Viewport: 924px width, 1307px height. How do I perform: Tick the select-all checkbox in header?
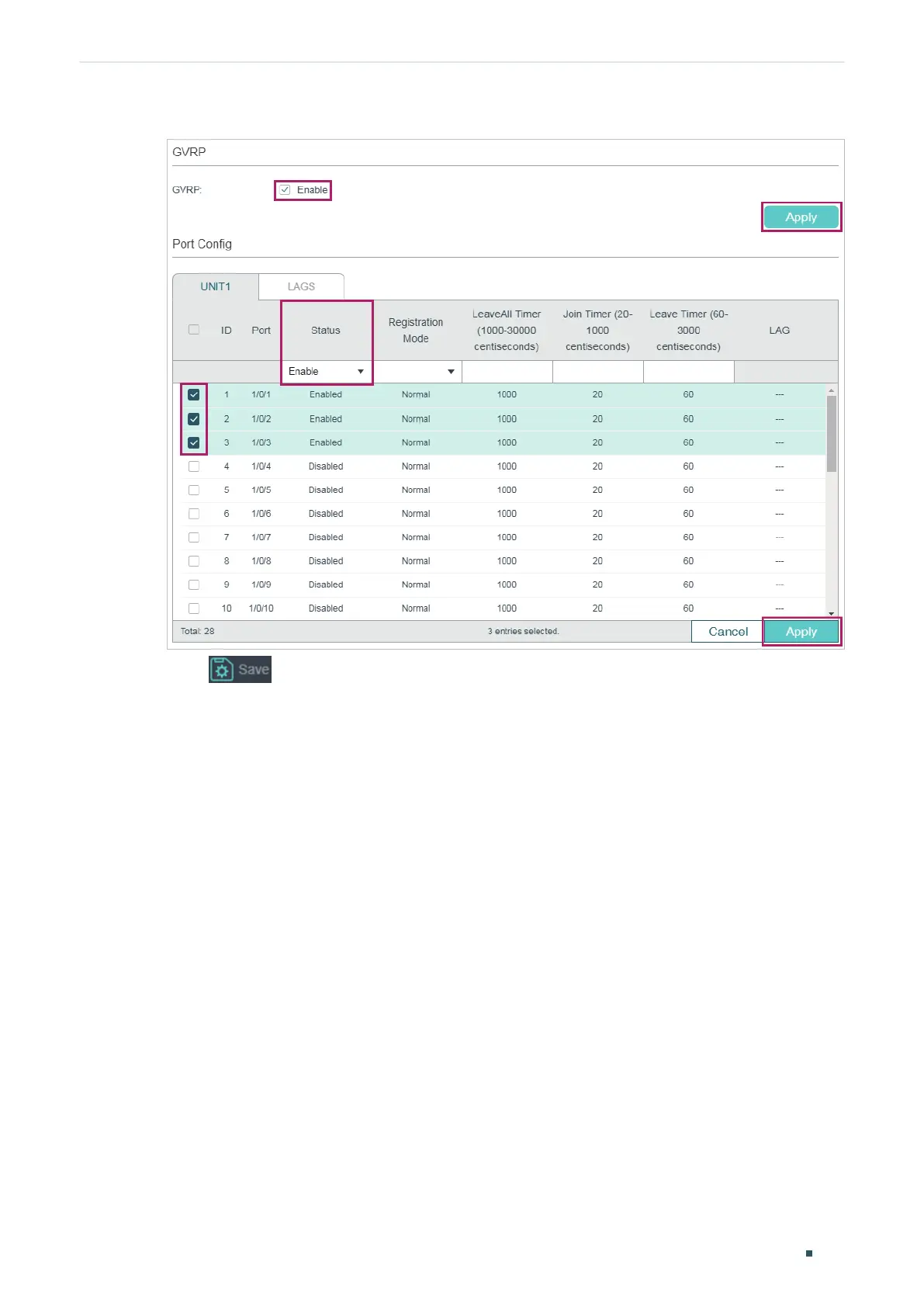click(194, 330)
